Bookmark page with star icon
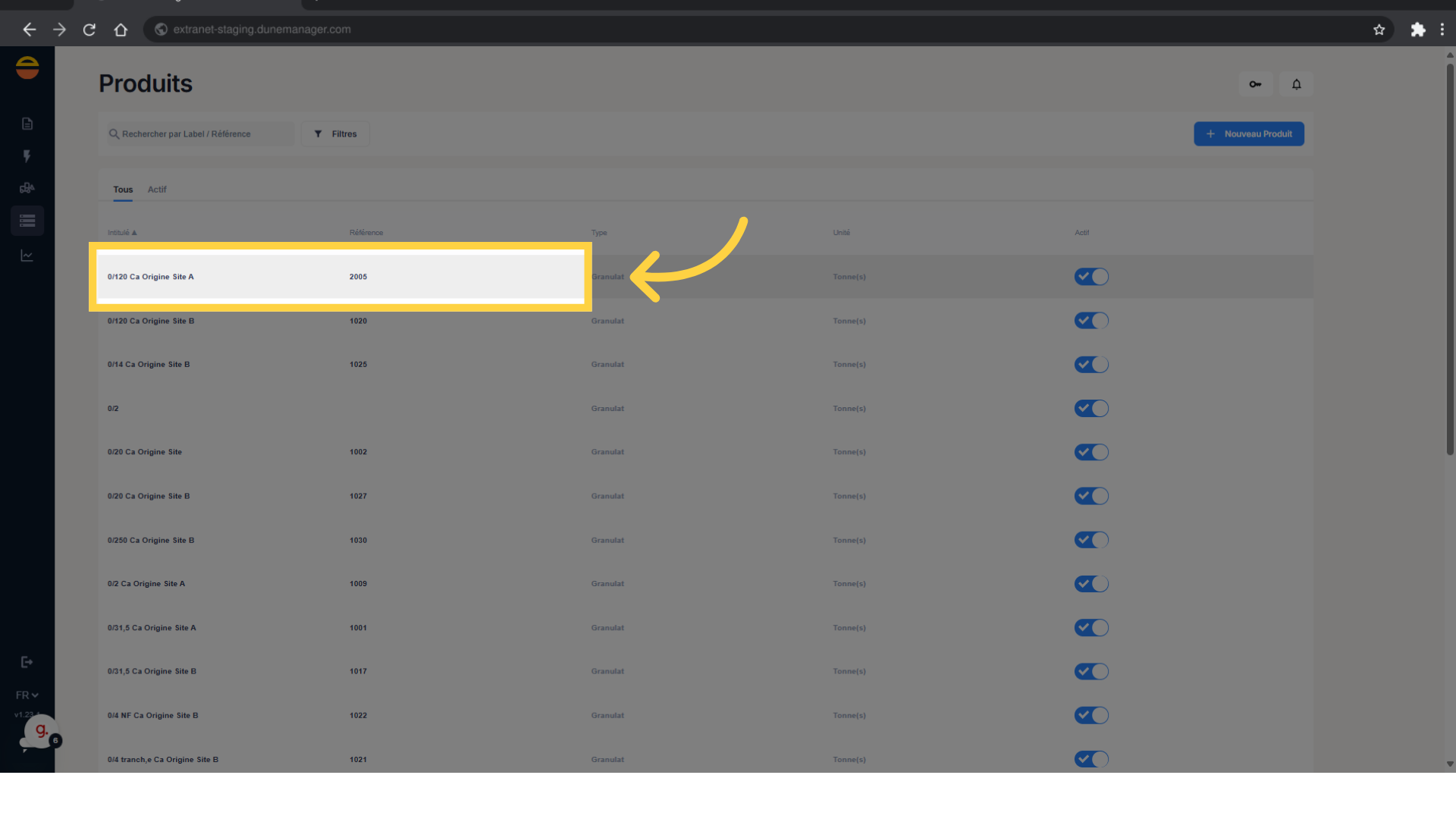 point(1379,30)
